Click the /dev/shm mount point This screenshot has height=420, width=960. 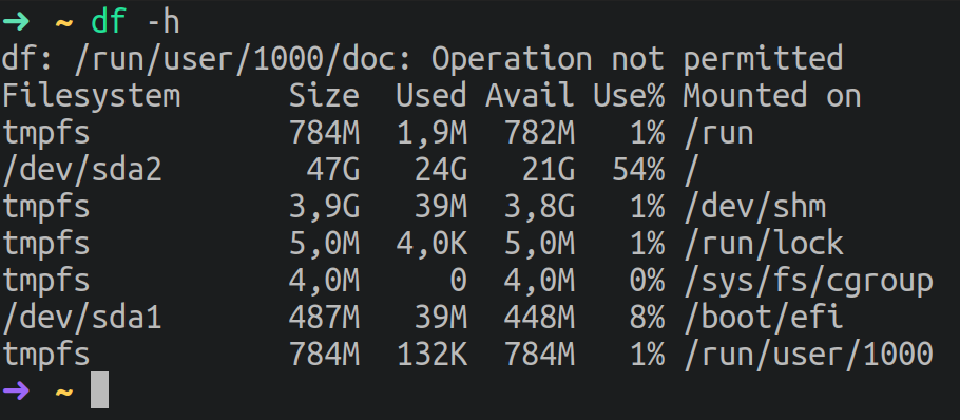point(754,207)
